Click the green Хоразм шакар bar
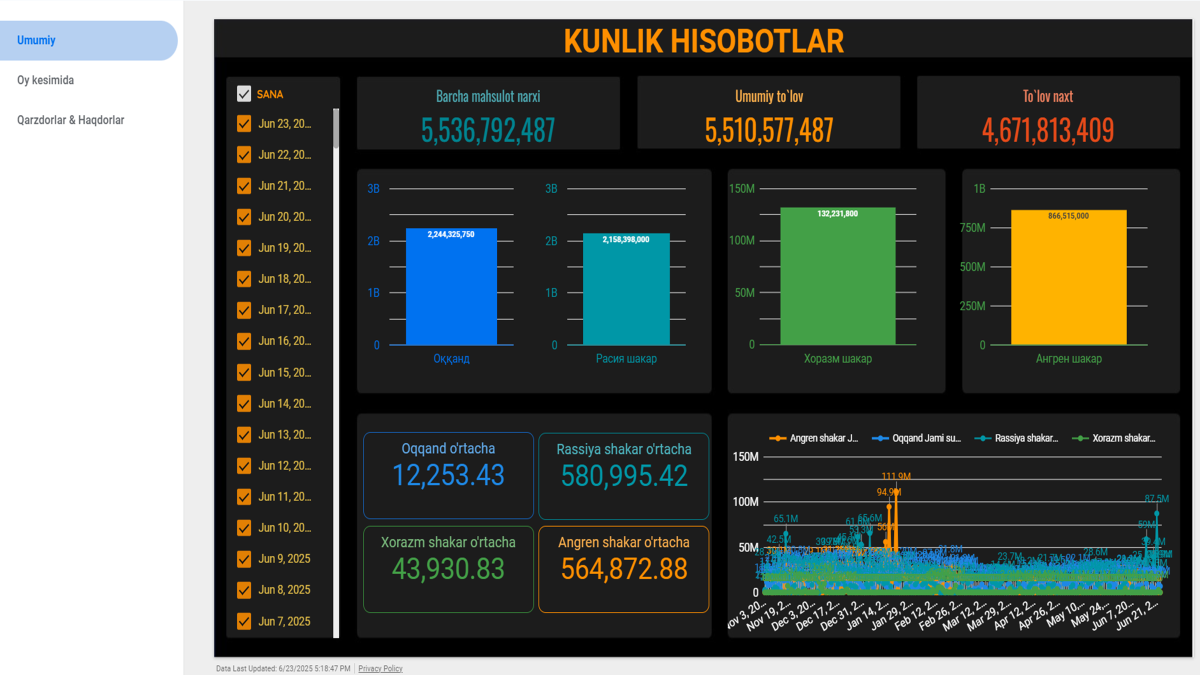 [837, 278]
